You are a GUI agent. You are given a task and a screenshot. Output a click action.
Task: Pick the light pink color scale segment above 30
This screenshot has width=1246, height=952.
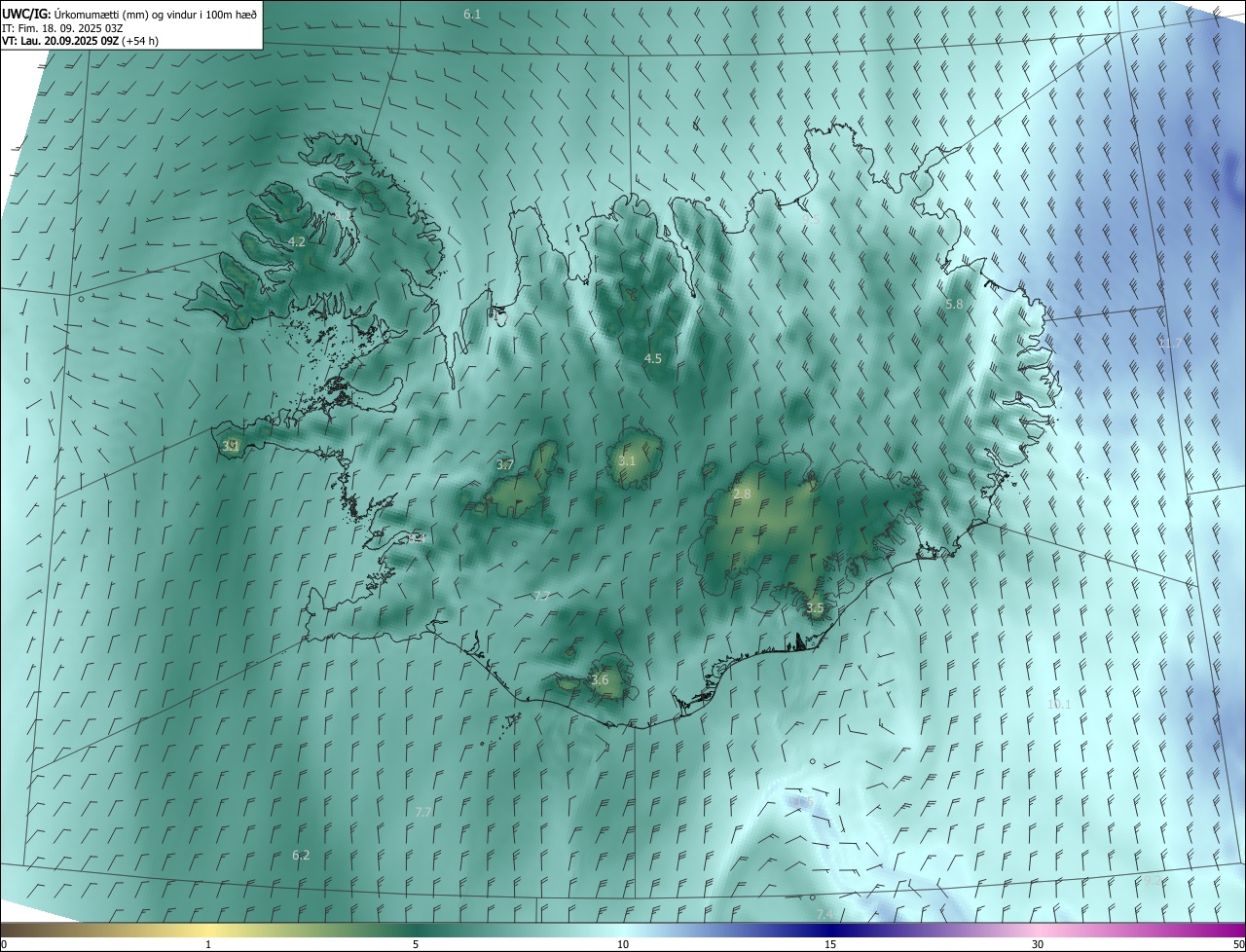(x=1038, y=930)
